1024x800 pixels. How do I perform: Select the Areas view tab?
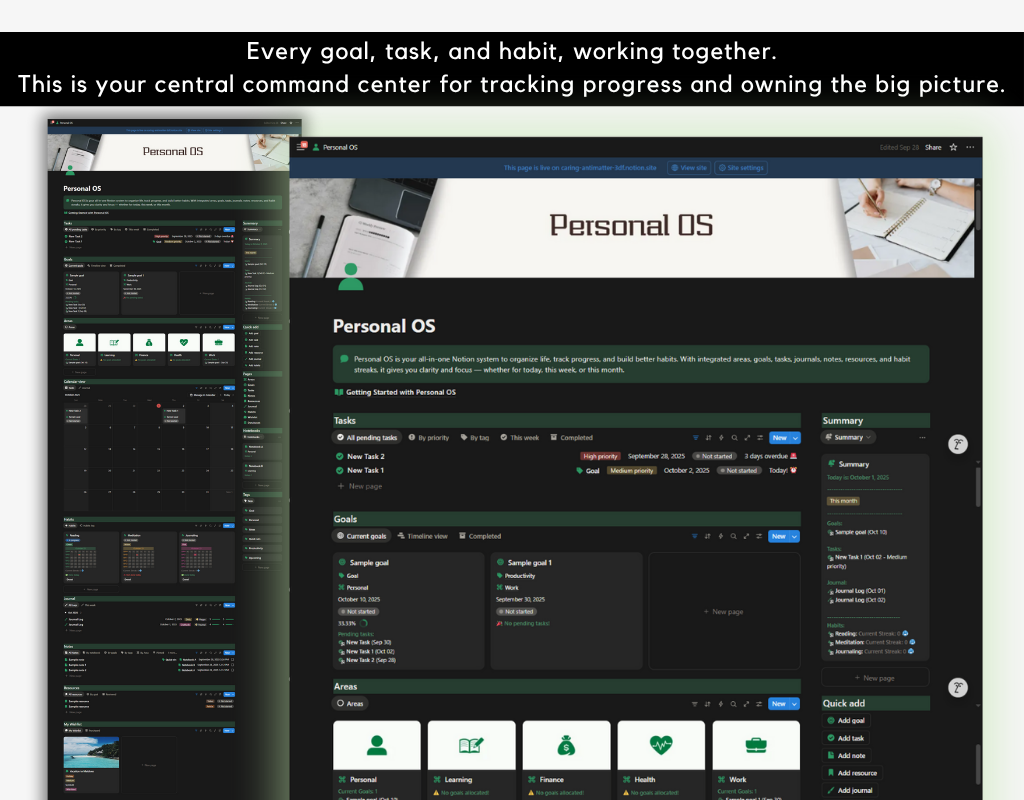(x=350, y=703)
